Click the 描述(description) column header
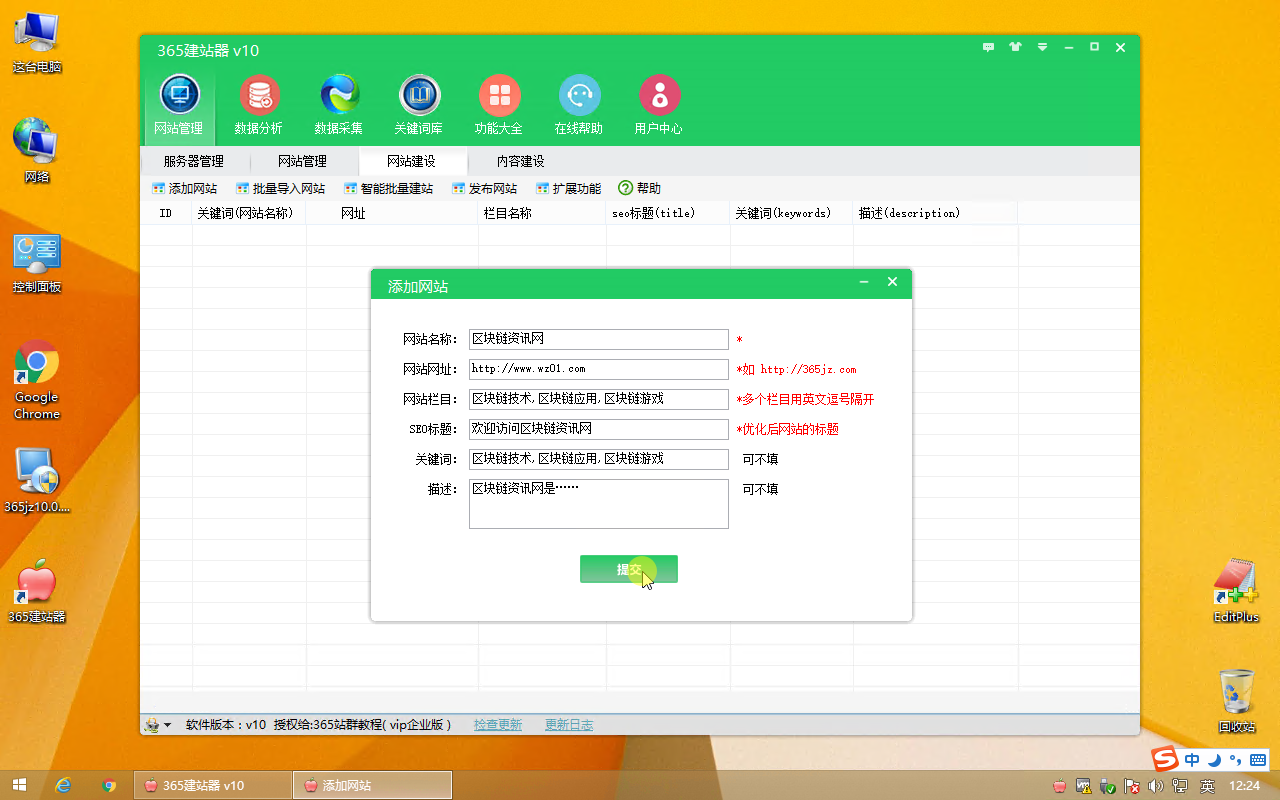The image size is (1280, 800). point(935,213)
